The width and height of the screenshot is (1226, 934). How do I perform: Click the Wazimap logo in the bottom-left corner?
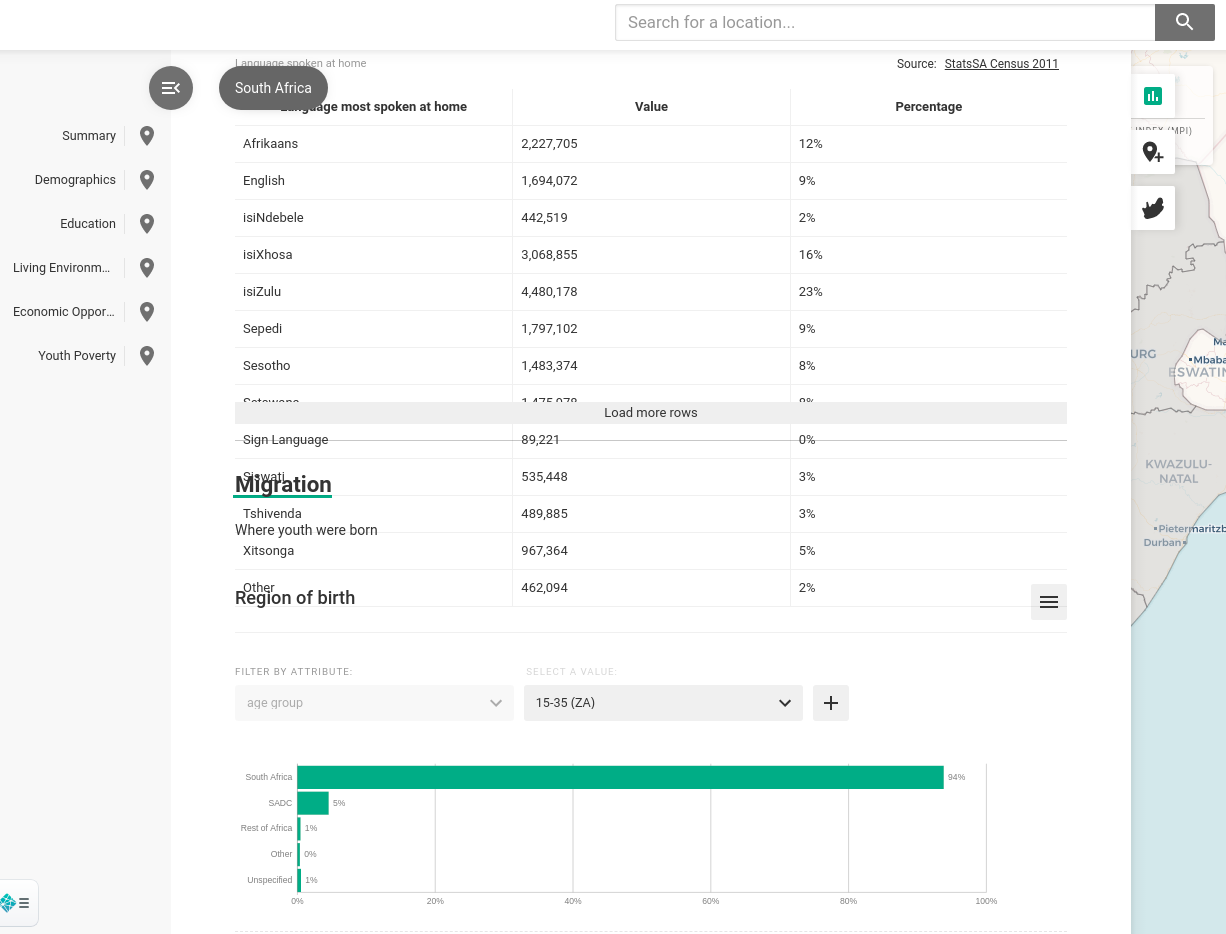coord(9,903)
